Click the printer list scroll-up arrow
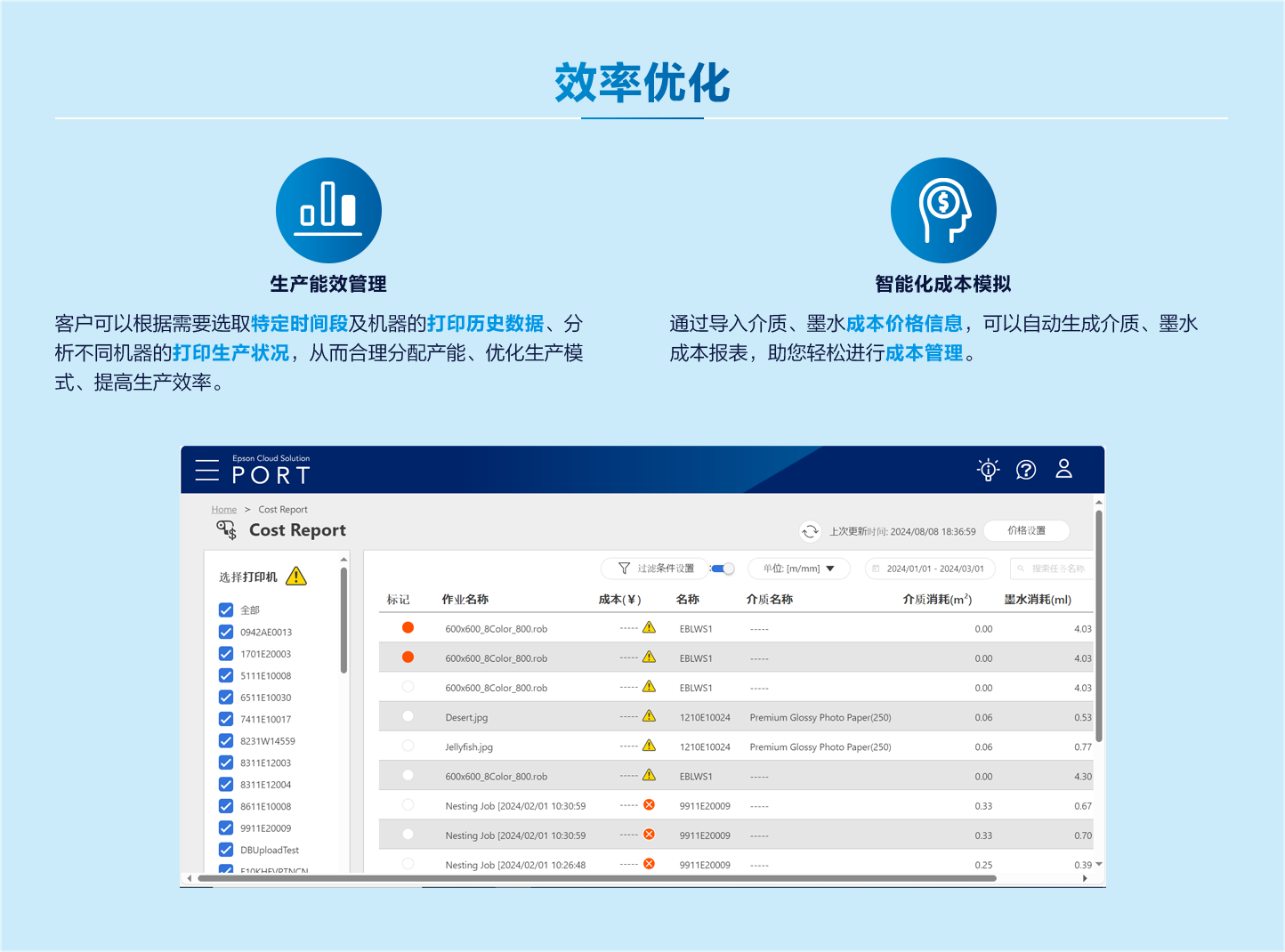Viewport: 1285px width, 952px height. click(343, 560)
